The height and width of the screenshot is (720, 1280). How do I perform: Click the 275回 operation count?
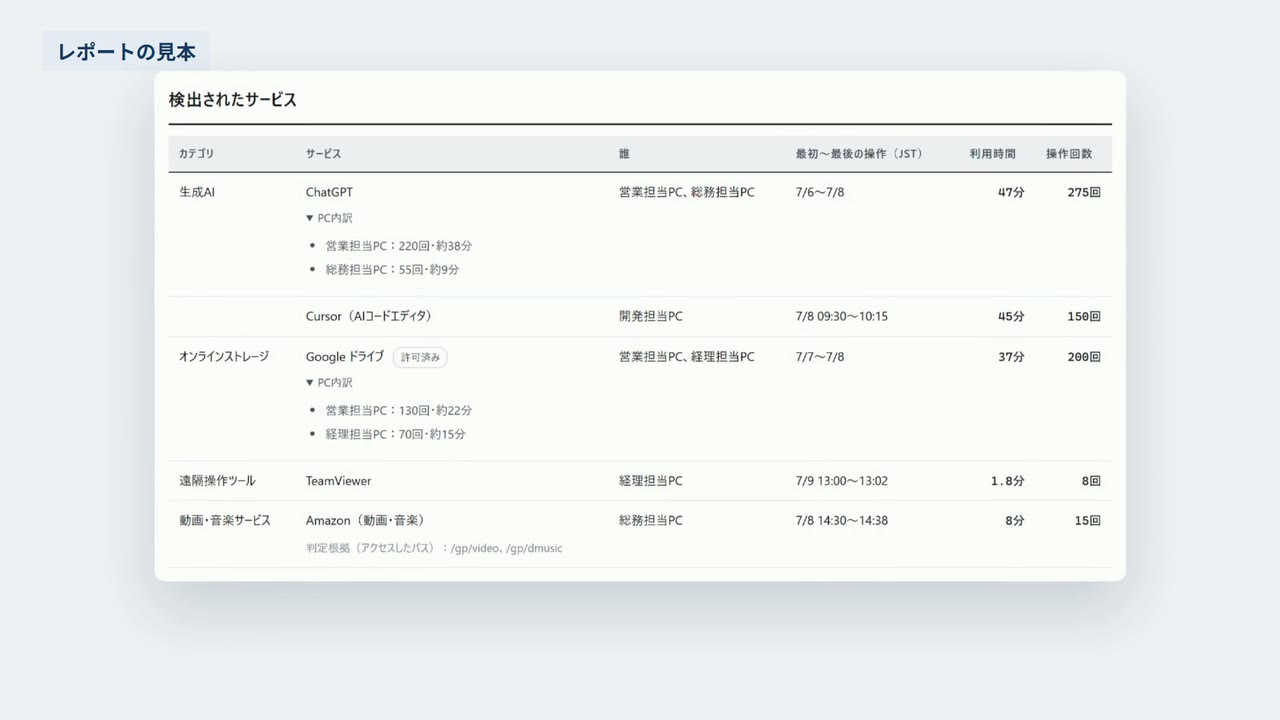(x=1084, y=192)
